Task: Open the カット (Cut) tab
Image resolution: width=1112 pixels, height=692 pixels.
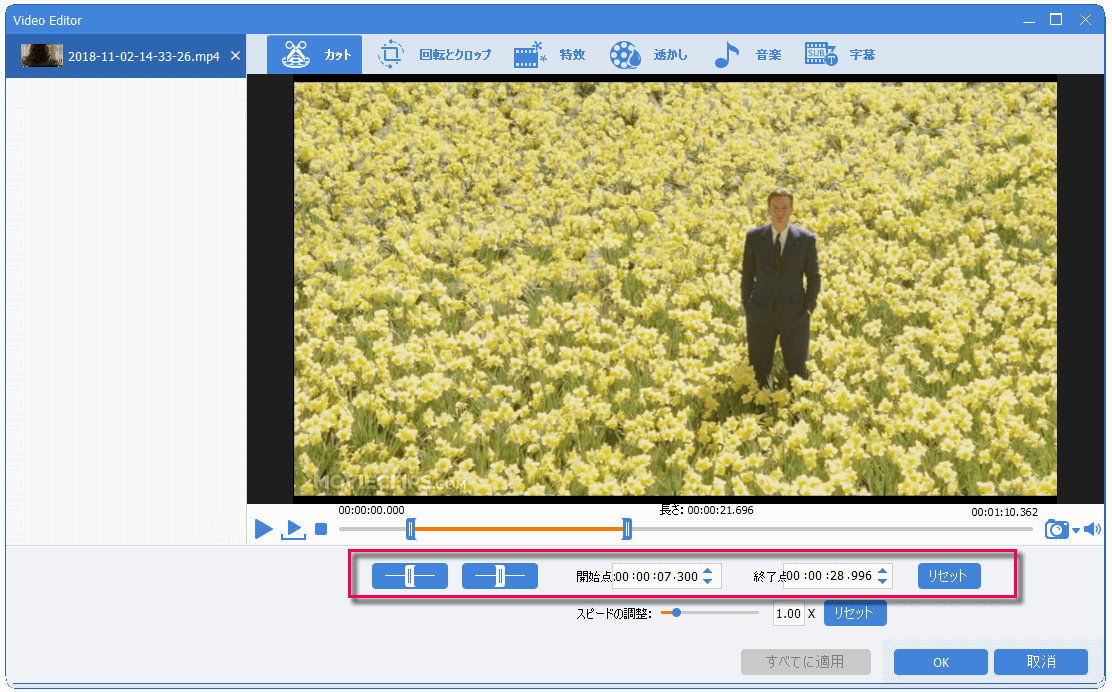Action: click(315, 55)
